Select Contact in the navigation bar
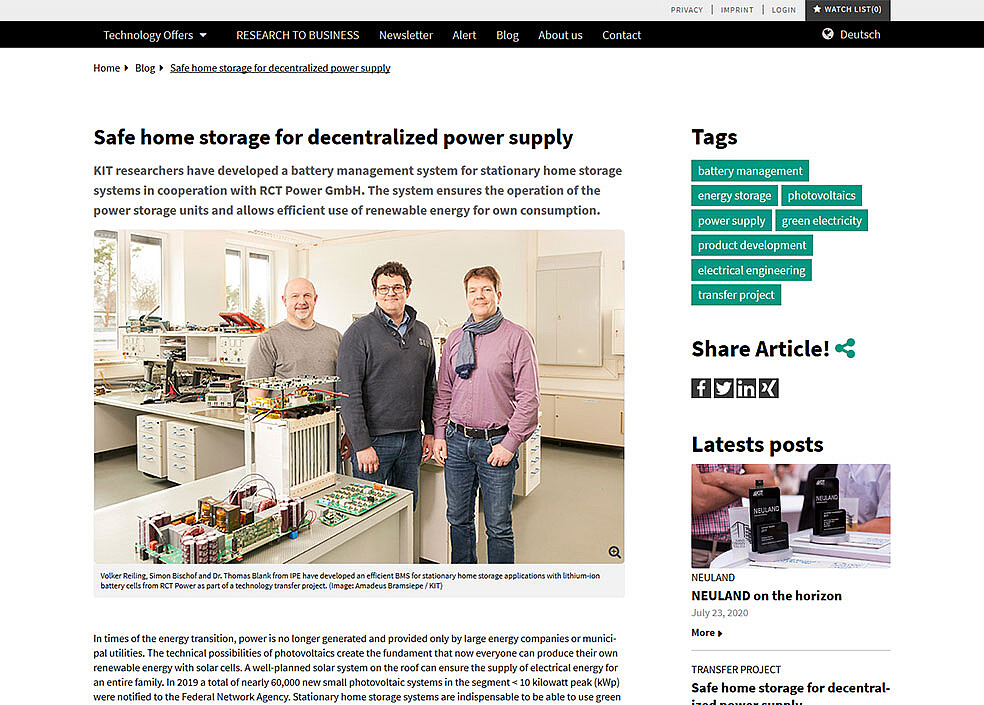Viewport: 984px width, 705px height. pos(621,34)
